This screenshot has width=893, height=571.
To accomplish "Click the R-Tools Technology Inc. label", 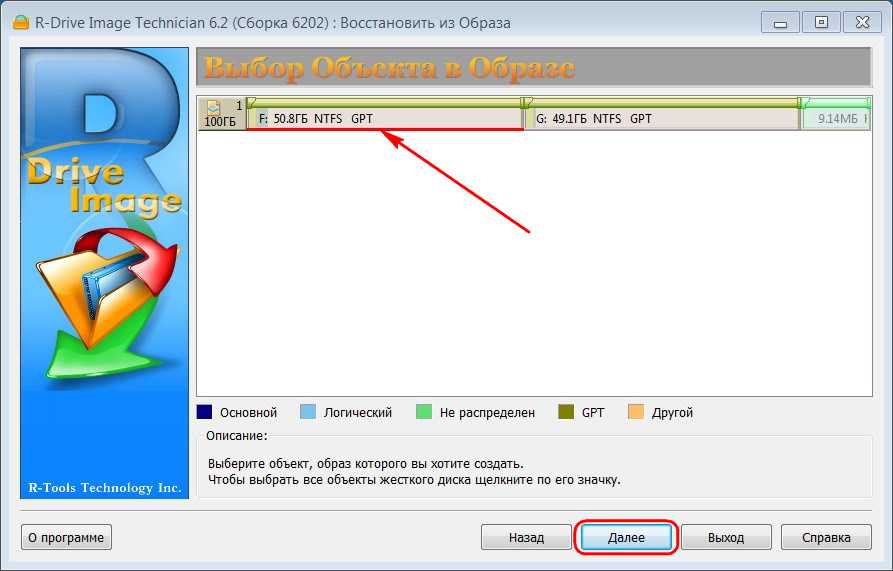I will pyautogui.click(x=105, y=488).
